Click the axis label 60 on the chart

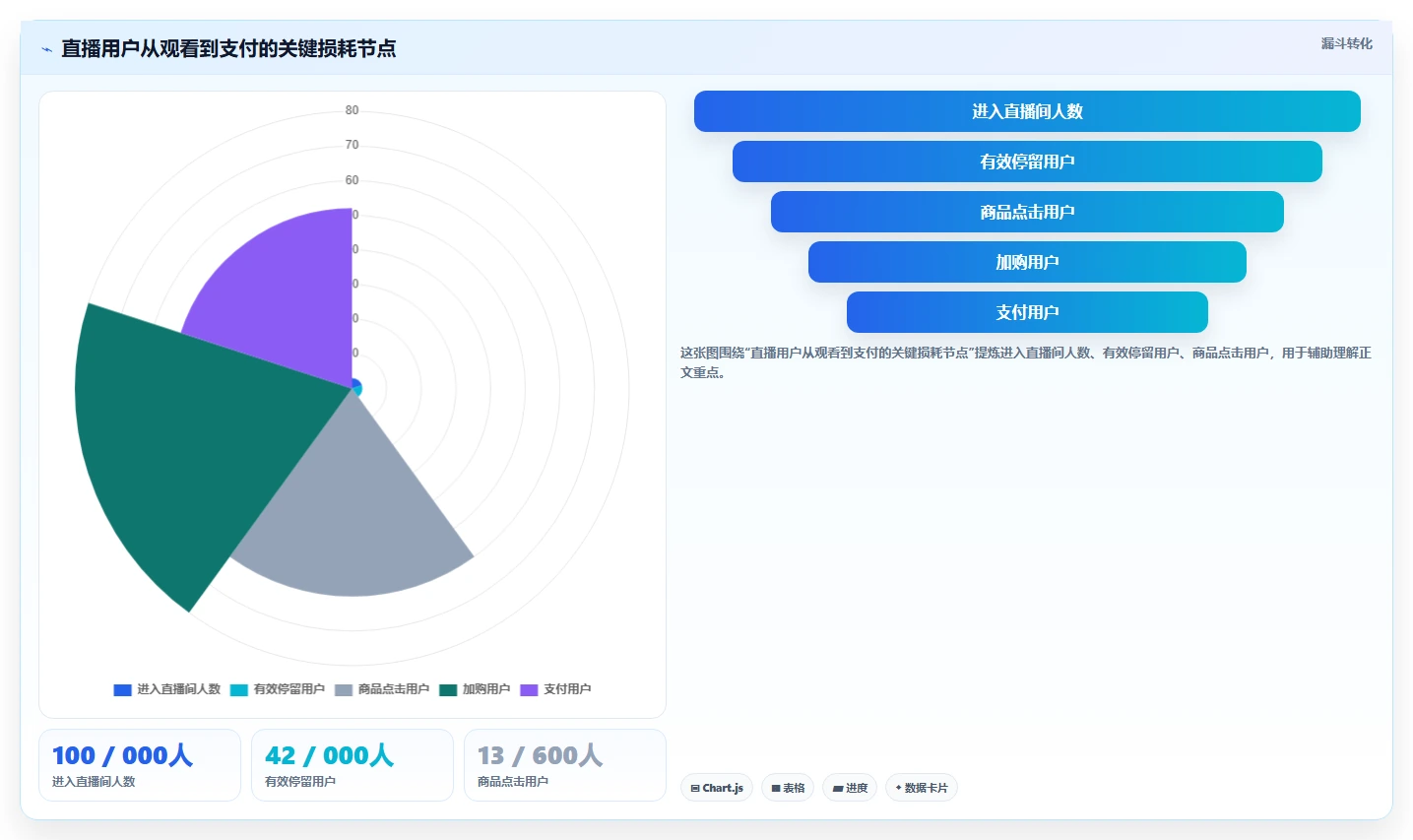click(352, 180)
